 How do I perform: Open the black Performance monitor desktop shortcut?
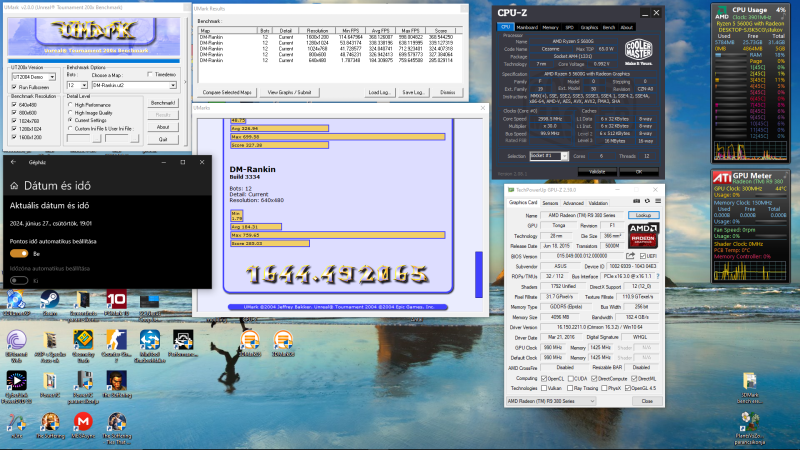(183, 340)
